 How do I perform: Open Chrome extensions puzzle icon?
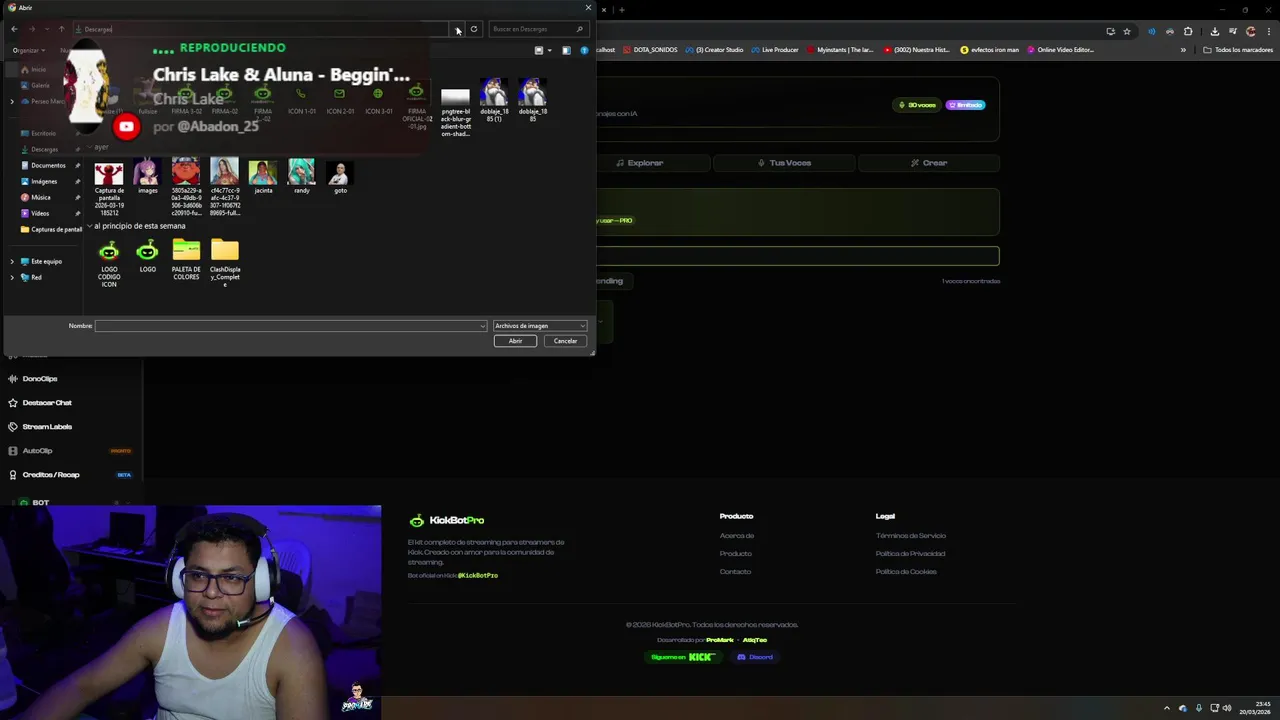pyautogui.click(x=1189, y=31)
